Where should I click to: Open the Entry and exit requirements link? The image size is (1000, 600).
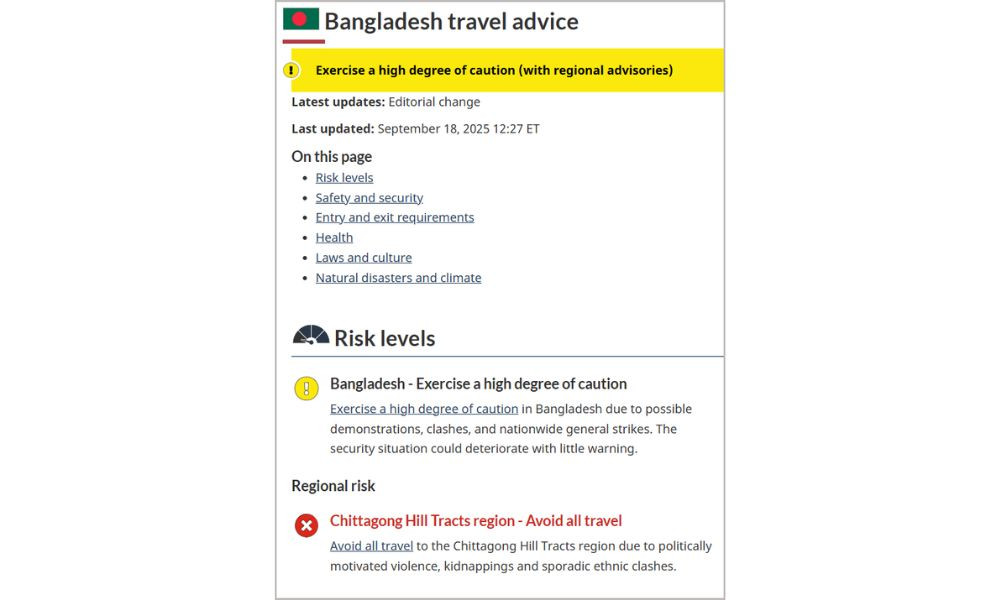pyautogui.click(x=394, y=217)
